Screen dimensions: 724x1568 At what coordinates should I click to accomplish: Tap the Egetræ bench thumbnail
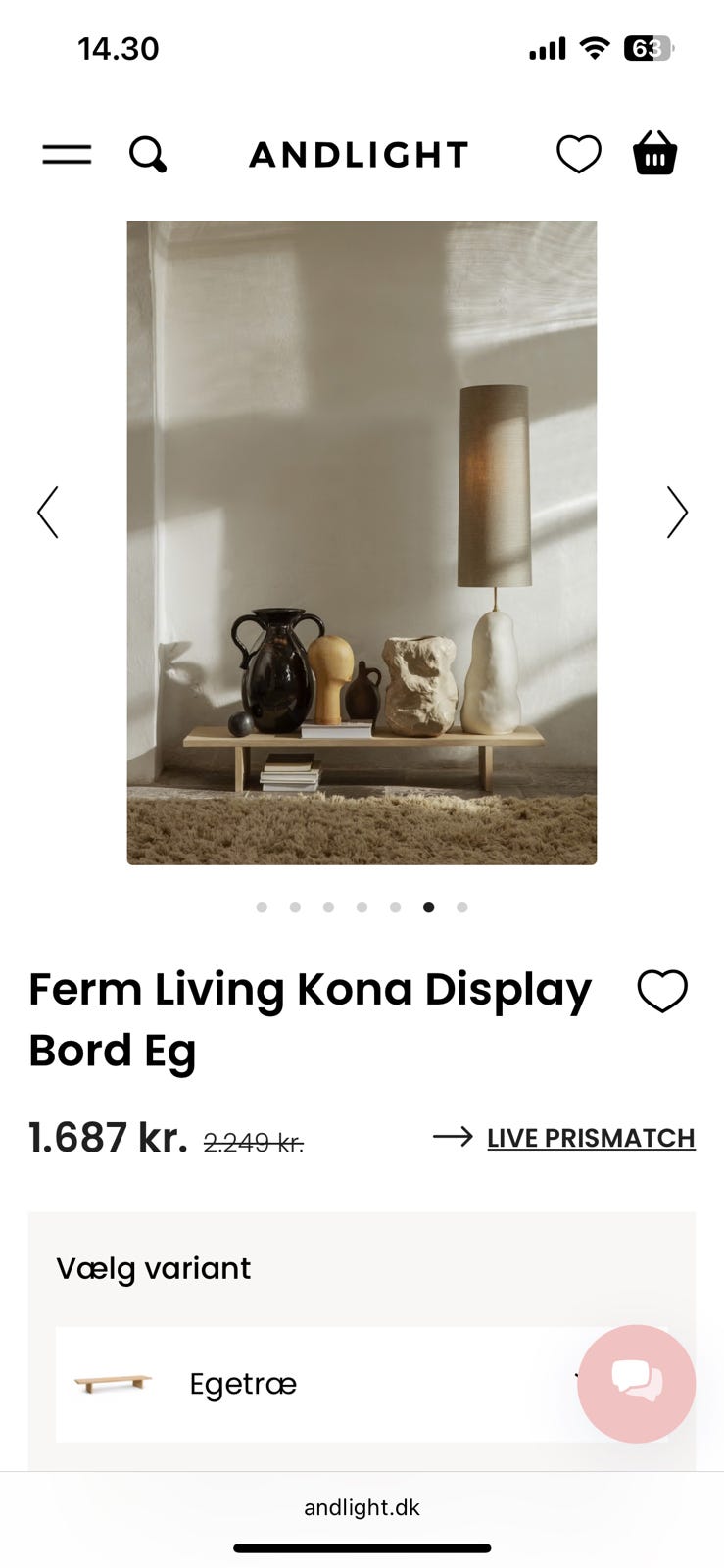point(114,1384)
